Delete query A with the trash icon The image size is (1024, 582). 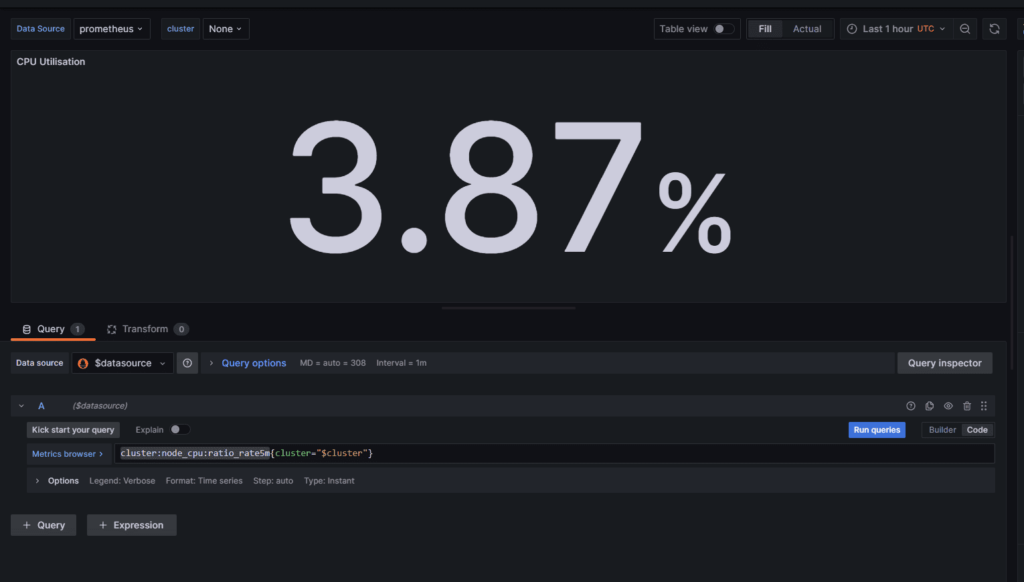(x=967, y=406)
